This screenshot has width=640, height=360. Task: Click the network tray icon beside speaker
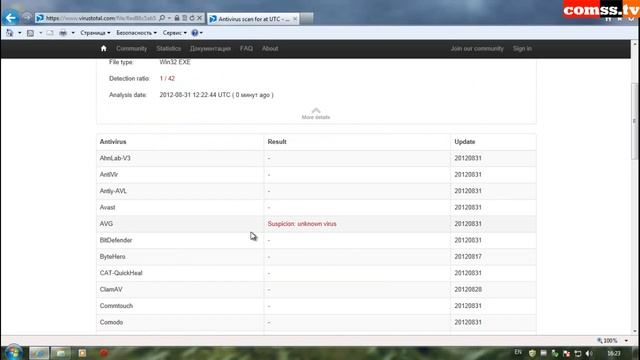tap(578, 353)
